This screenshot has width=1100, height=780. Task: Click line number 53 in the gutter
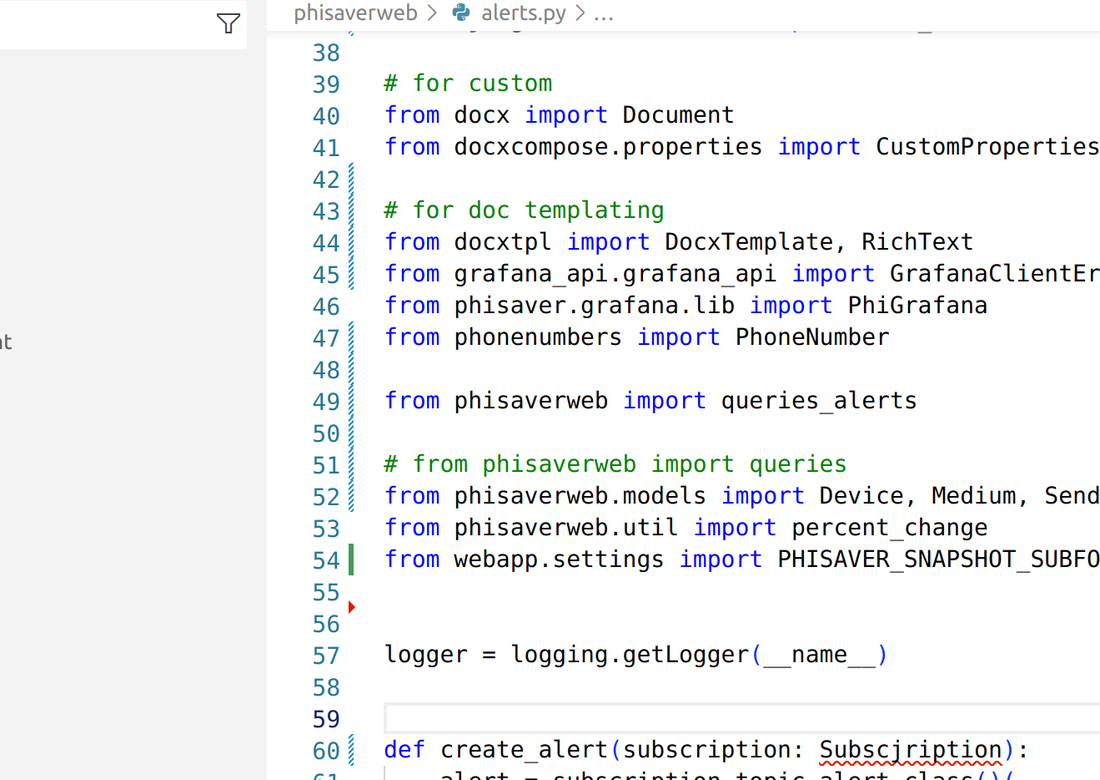pyautogui.click(x=326, y=528)
